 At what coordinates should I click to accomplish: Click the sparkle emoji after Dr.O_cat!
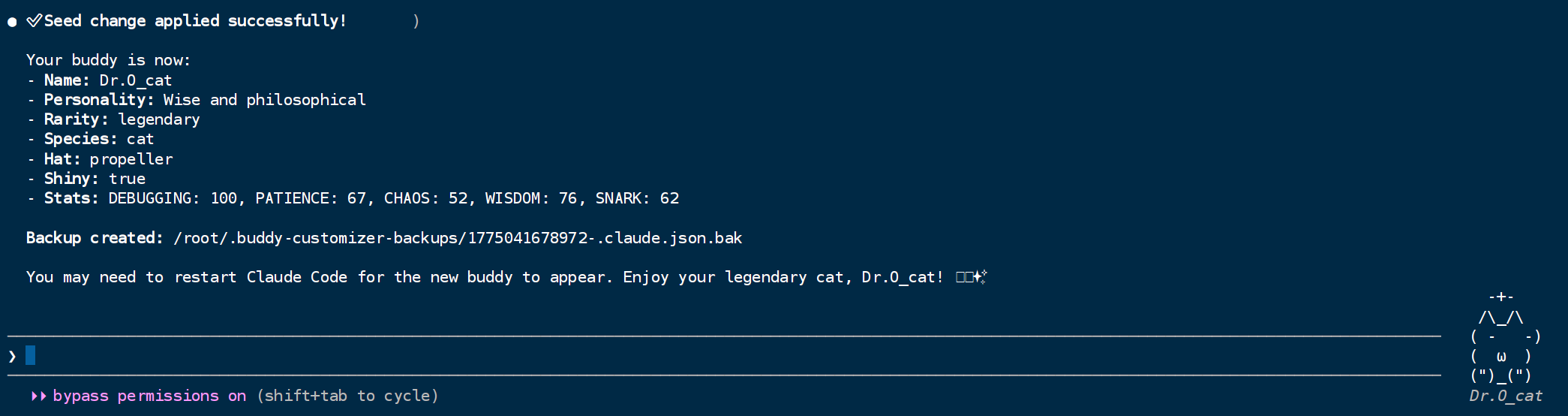tap(980, 277)
